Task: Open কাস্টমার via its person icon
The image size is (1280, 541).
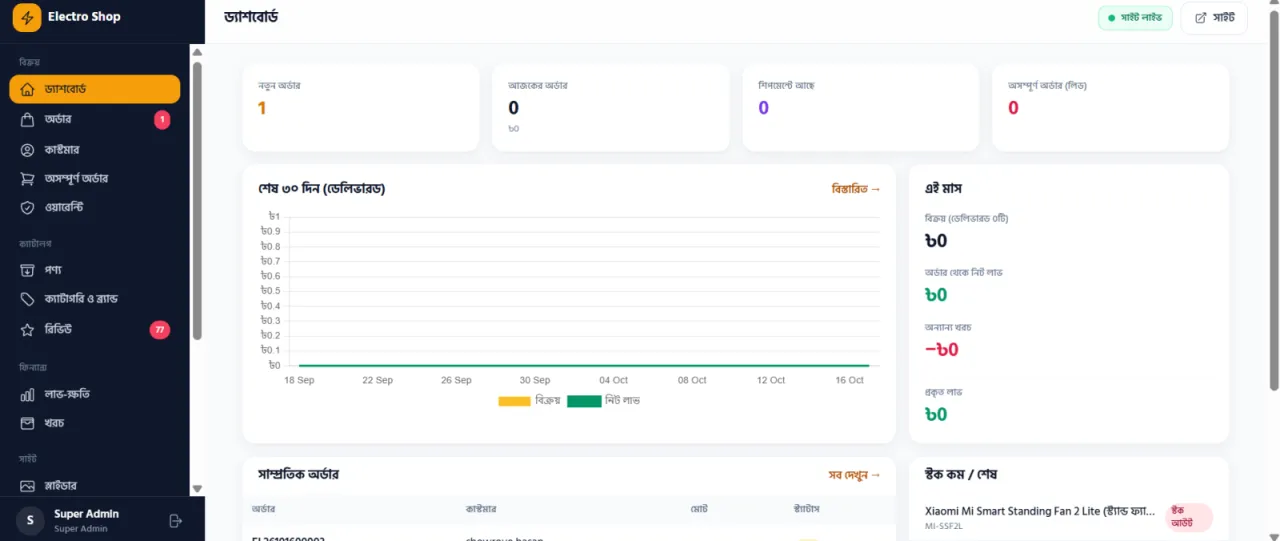Action: (x=27, y=149)
